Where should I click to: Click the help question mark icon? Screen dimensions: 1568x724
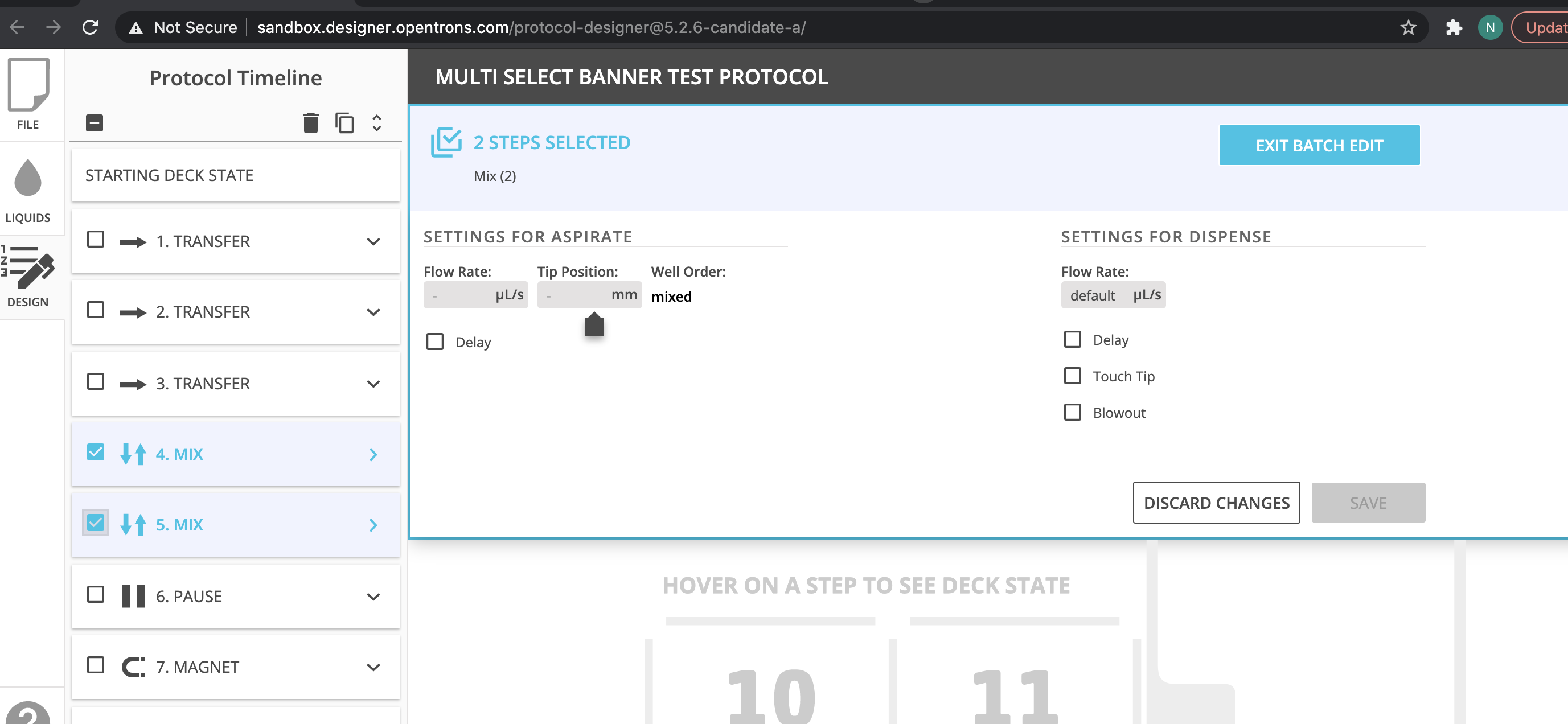coord(28,714)
